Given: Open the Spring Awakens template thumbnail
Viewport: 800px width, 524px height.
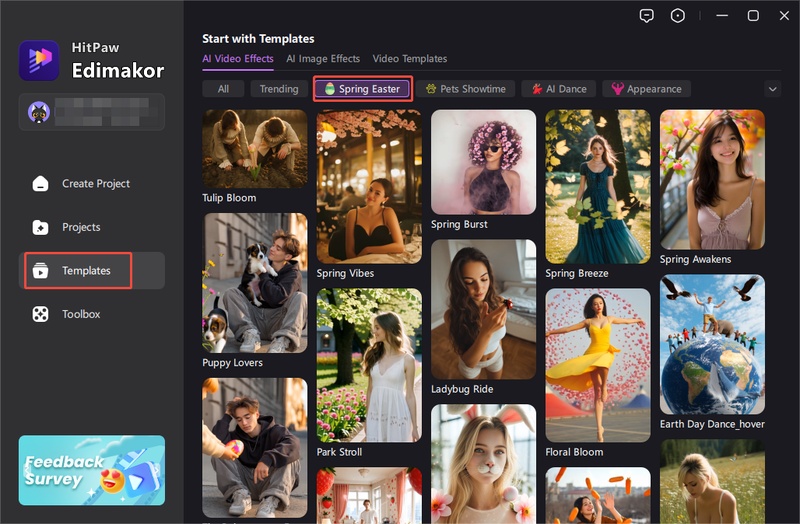Looking at the screenshot, I should (x=712, y=180).
